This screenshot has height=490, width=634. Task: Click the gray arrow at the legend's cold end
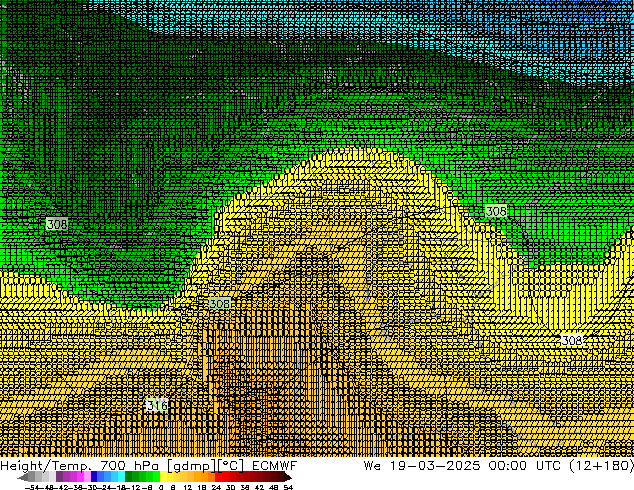tap(23, 477)
